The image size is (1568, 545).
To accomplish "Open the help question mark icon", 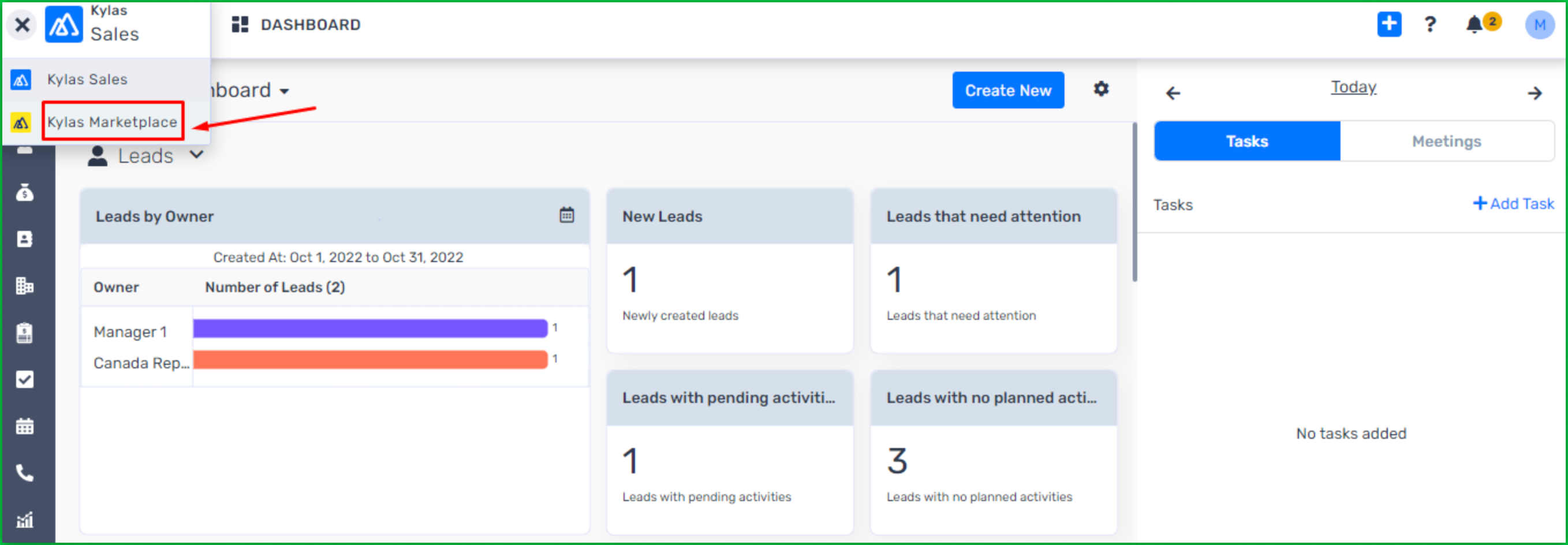I will 1430,24.
